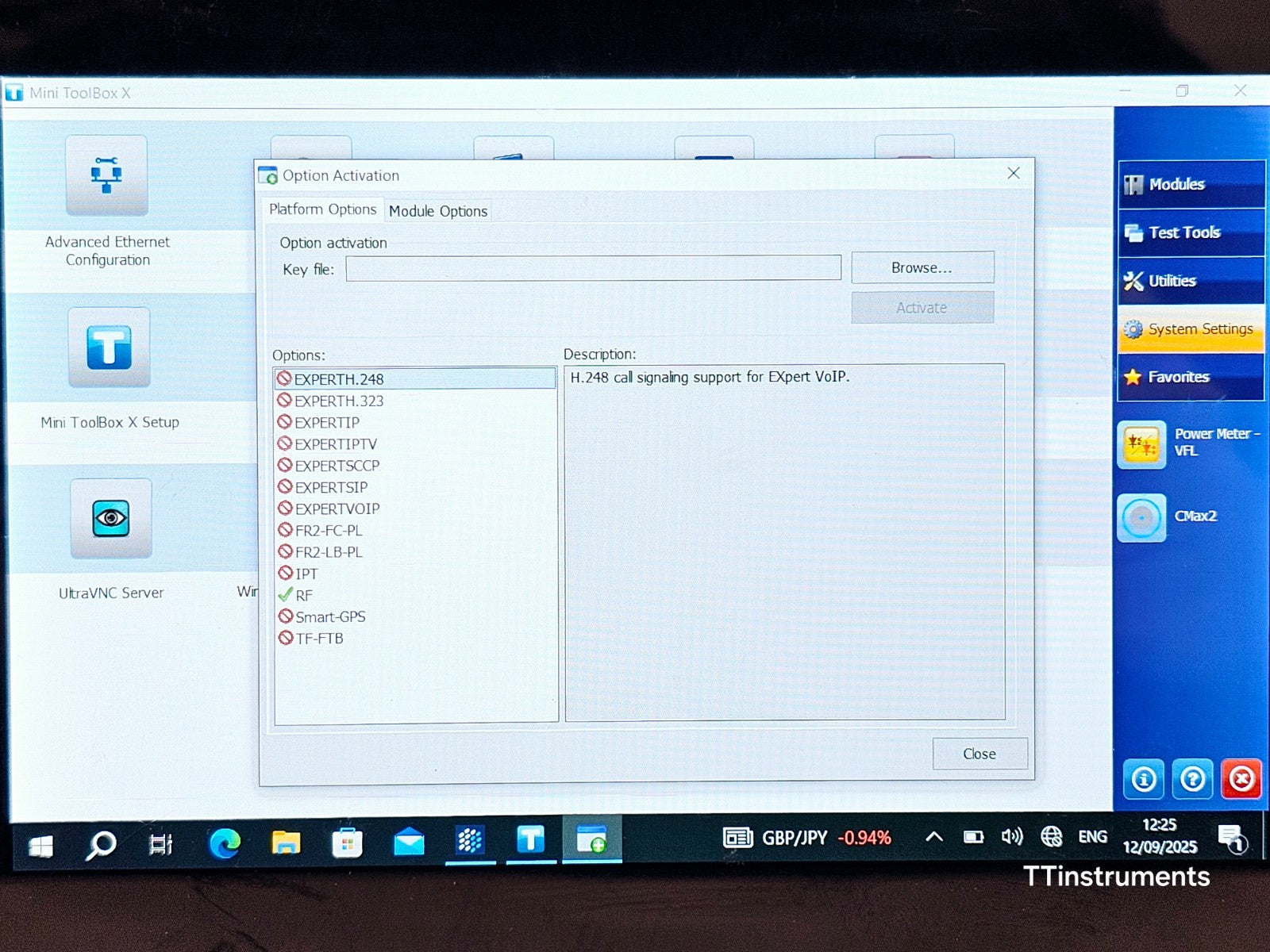Select the Platform Options tab
The height and width of the screenshot is (952, 1270).
(x=322, y=209)
